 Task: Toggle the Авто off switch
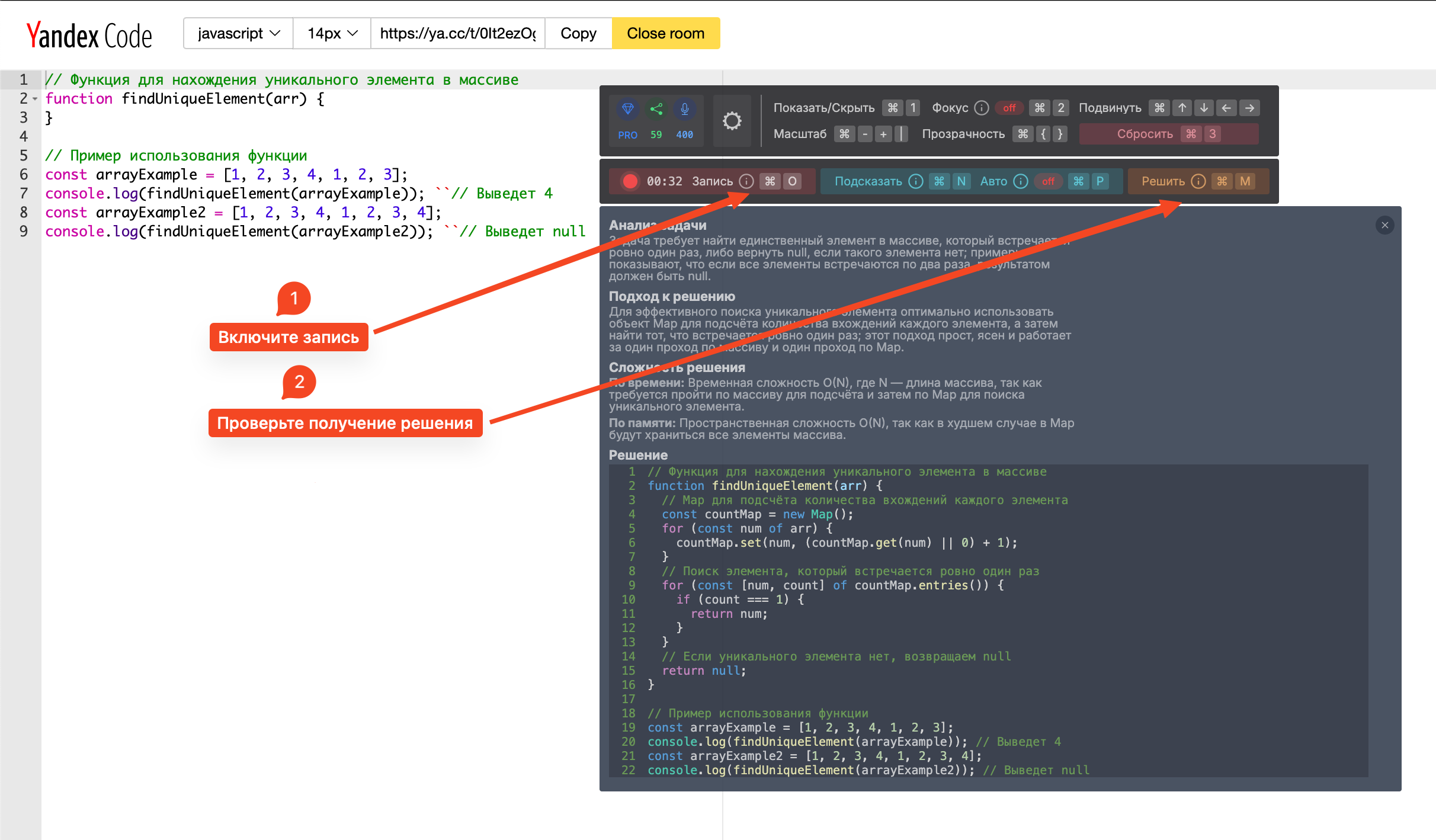click(x=1049, y=181)
